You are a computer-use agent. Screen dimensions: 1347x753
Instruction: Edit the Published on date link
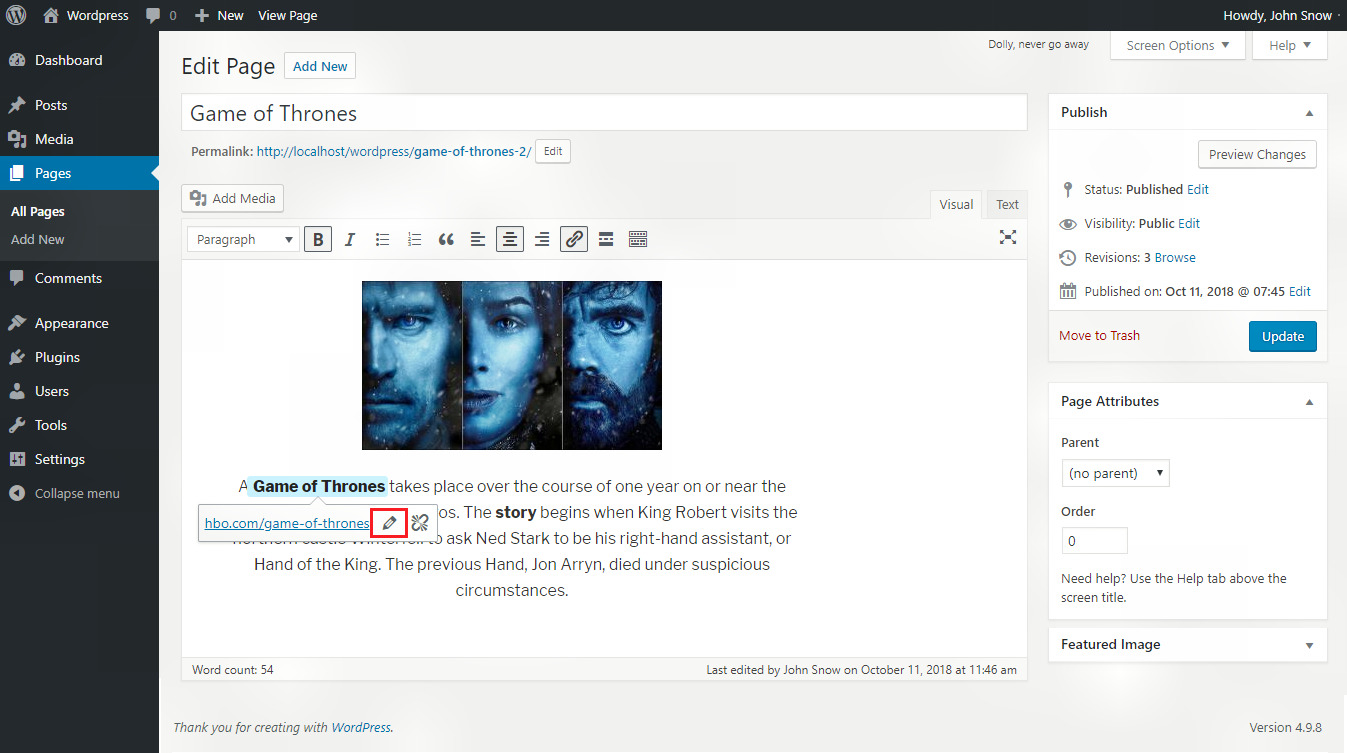1300,291
